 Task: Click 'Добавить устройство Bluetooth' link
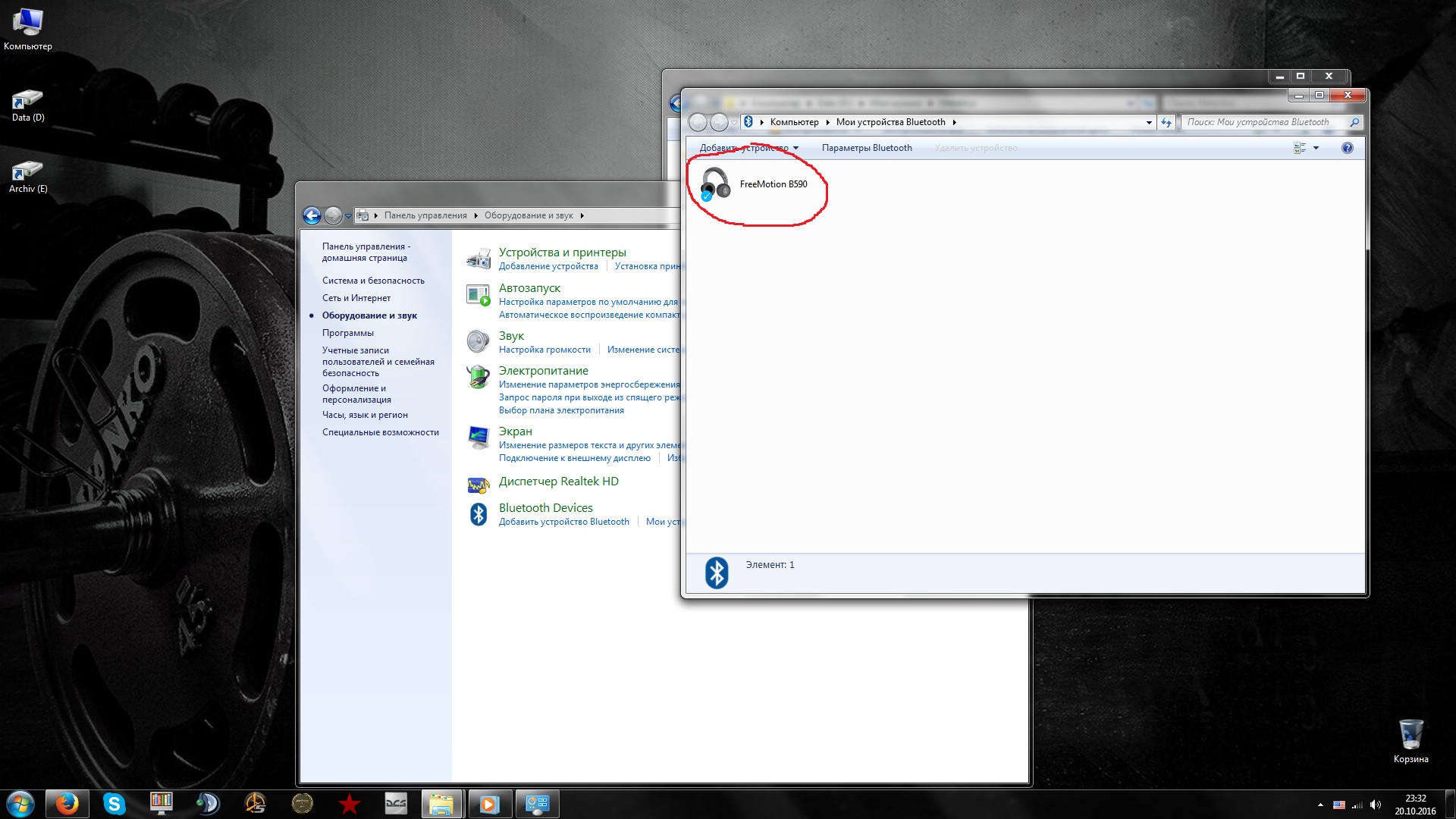point(563,522)
